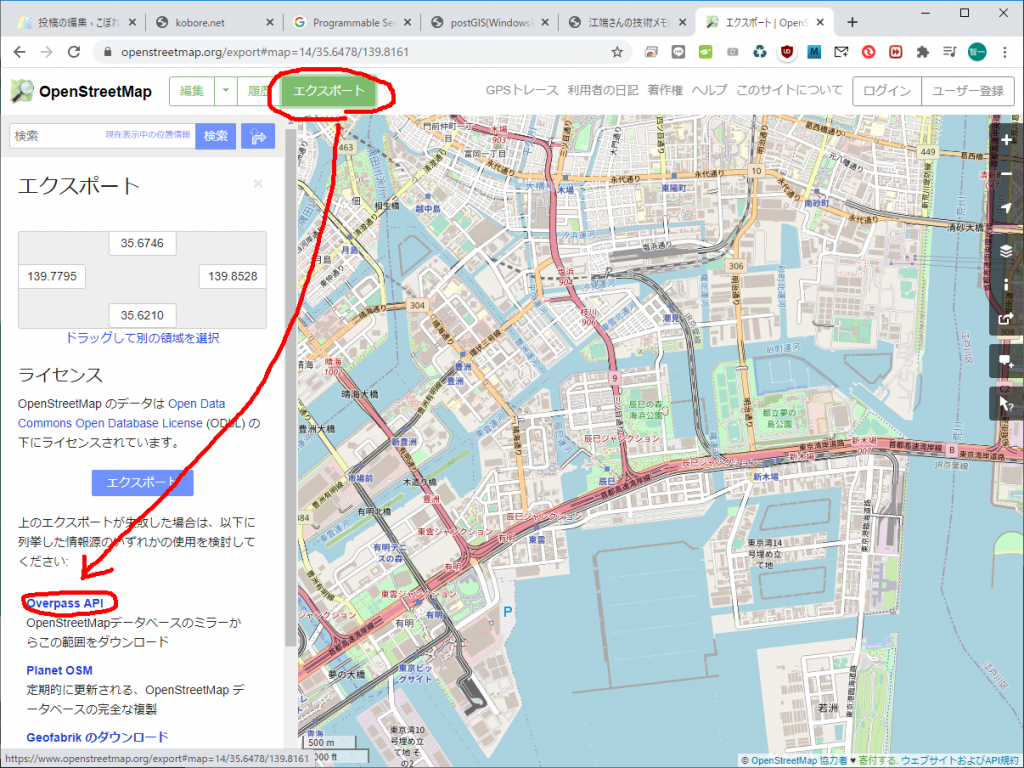Open the GPSトレース page
Image resolution: width=1024 pixels, height=768 pixels.
(522, 91)
